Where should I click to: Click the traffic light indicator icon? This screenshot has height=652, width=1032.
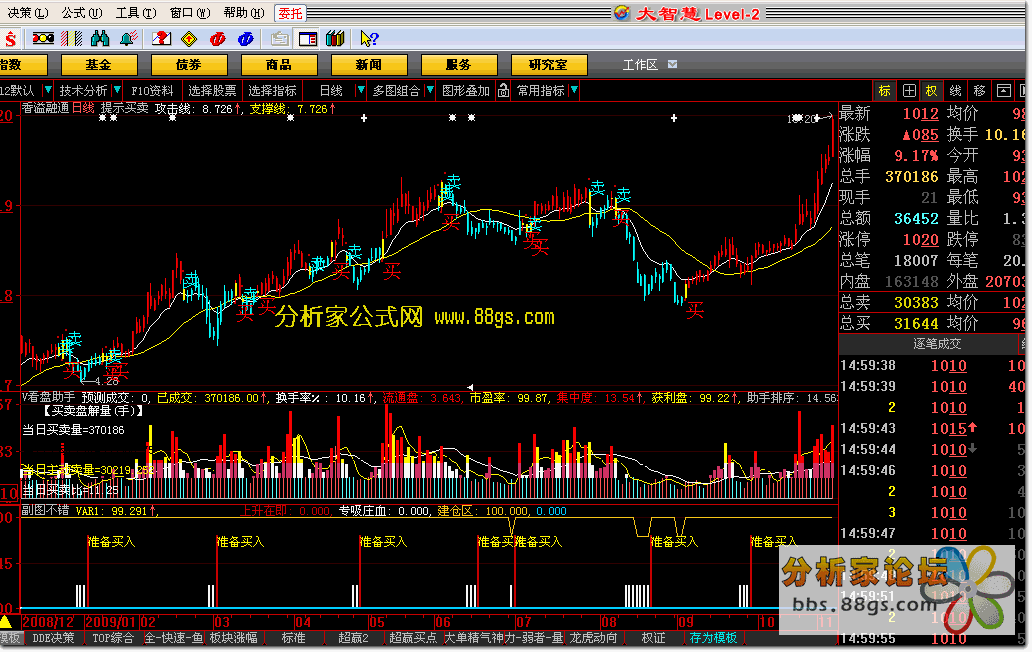(43, 39)
